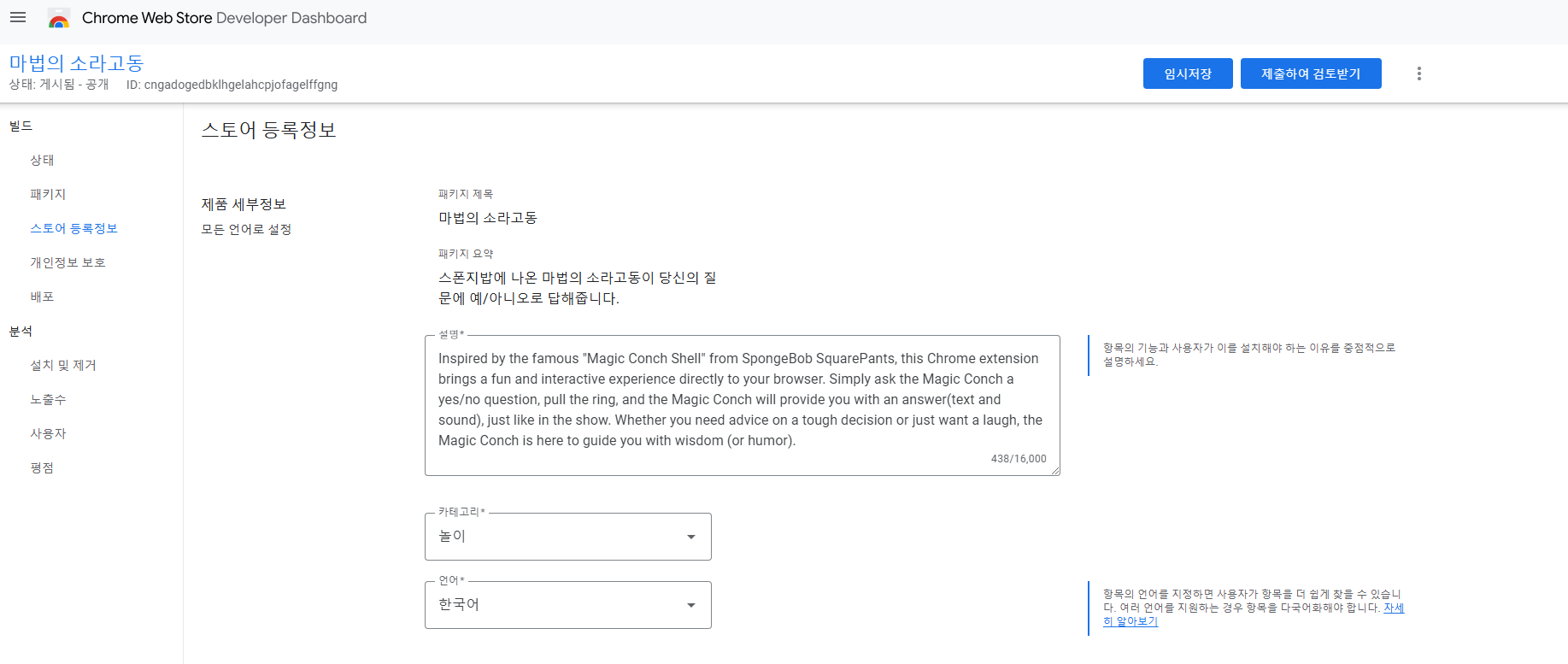Open 배포 in the sidebar
Viewport: 1568px width, 664px height.
coord(42,297)
